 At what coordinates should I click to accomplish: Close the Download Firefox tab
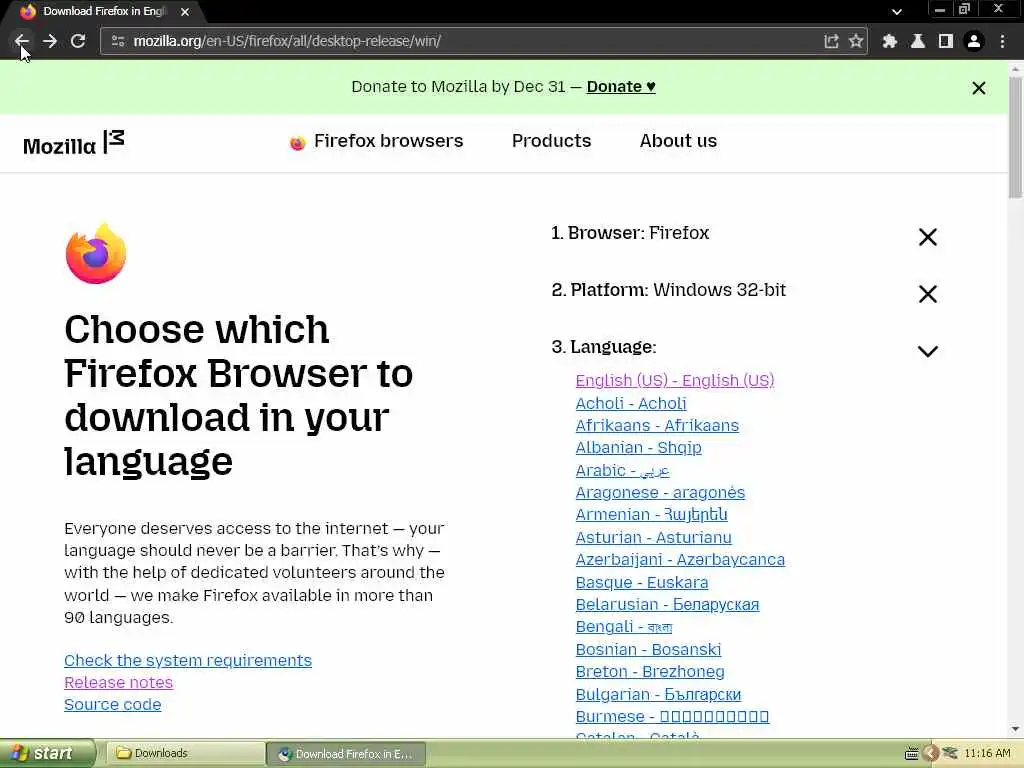[x=185, y=12]
